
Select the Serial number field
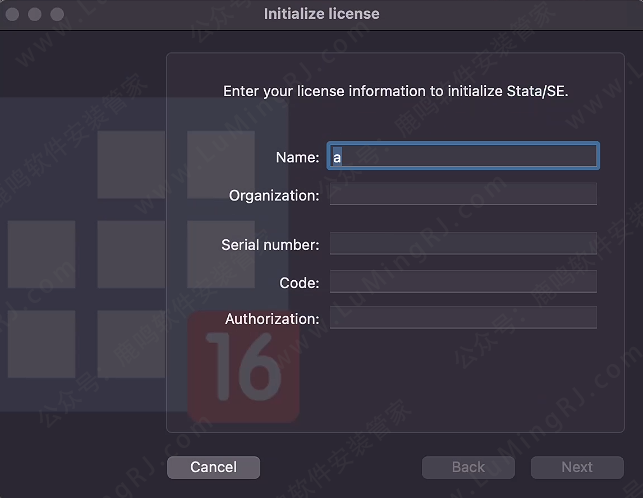tap(463, 244)
